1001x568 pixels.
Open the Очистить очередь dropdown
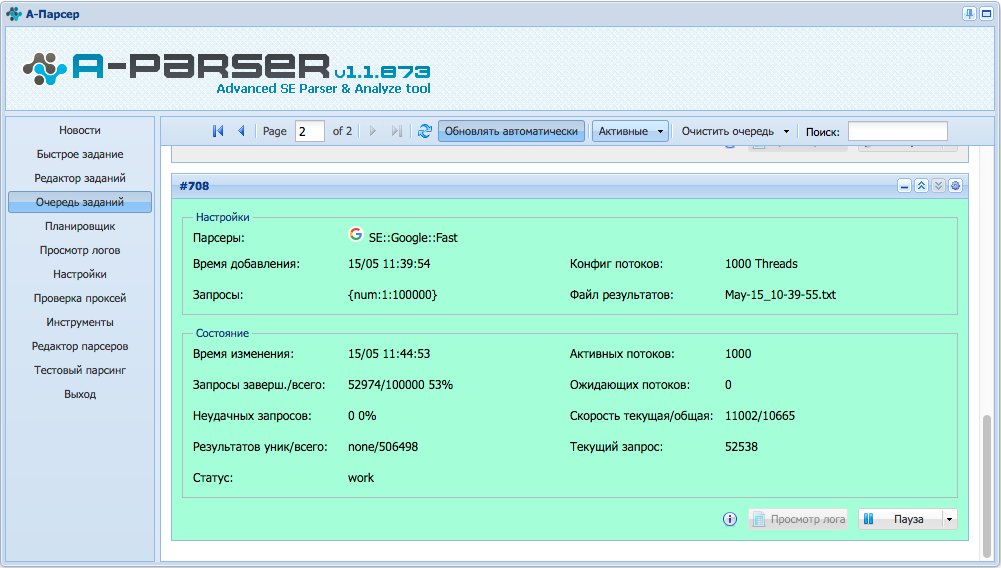[x=735, y=131]
